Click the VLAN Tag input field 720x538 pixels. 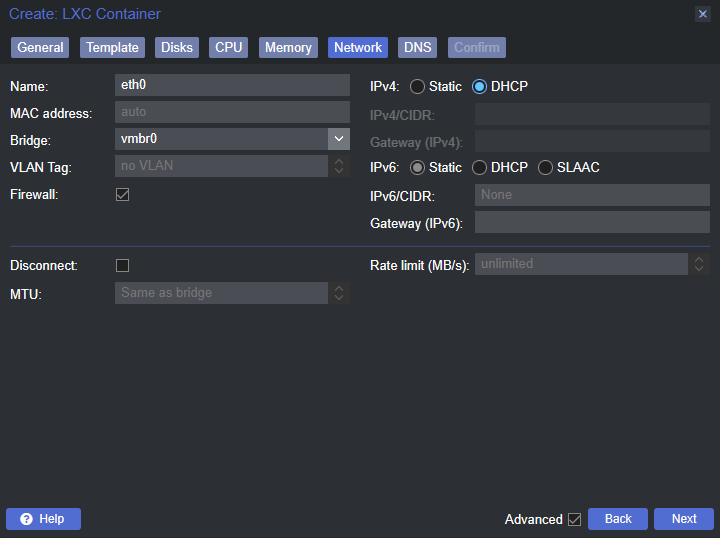click(221, 166)
